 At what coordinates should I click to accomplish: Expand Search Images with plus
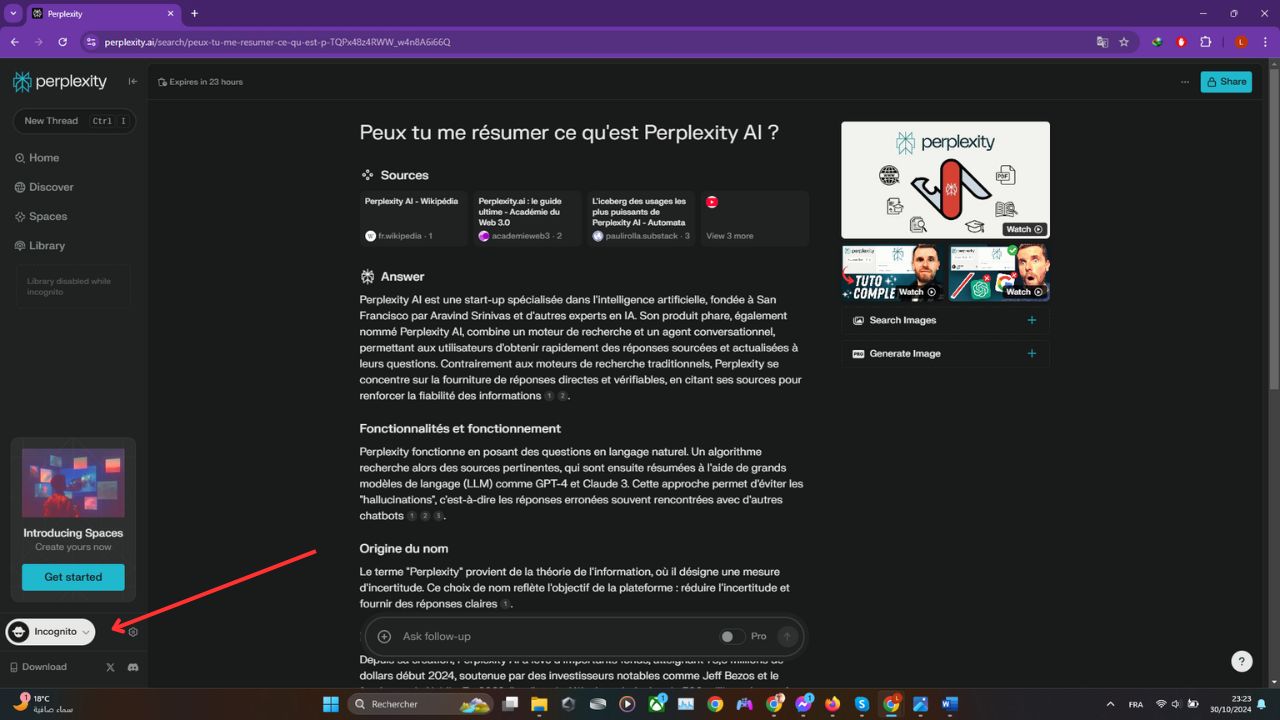(x=1032, y=320)
